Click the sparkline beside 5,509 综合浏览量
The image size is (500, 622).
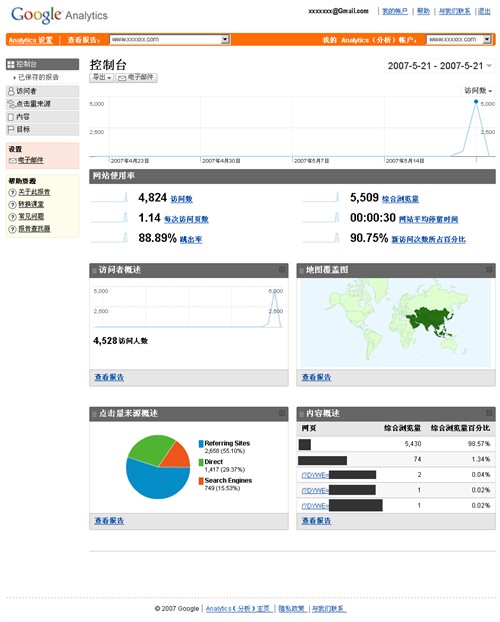(321, 197)
